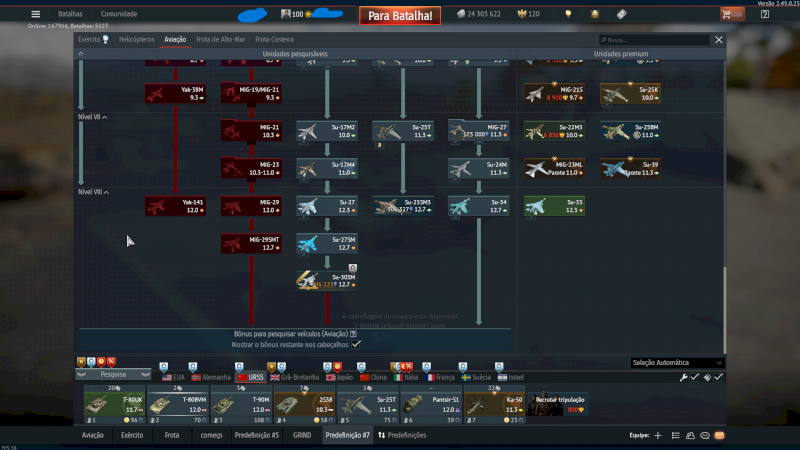The width and height of the screenshot is (800, 450).
Task: Toggle the first checkmark beside the wrench
Action: click(x=696, y=377)
